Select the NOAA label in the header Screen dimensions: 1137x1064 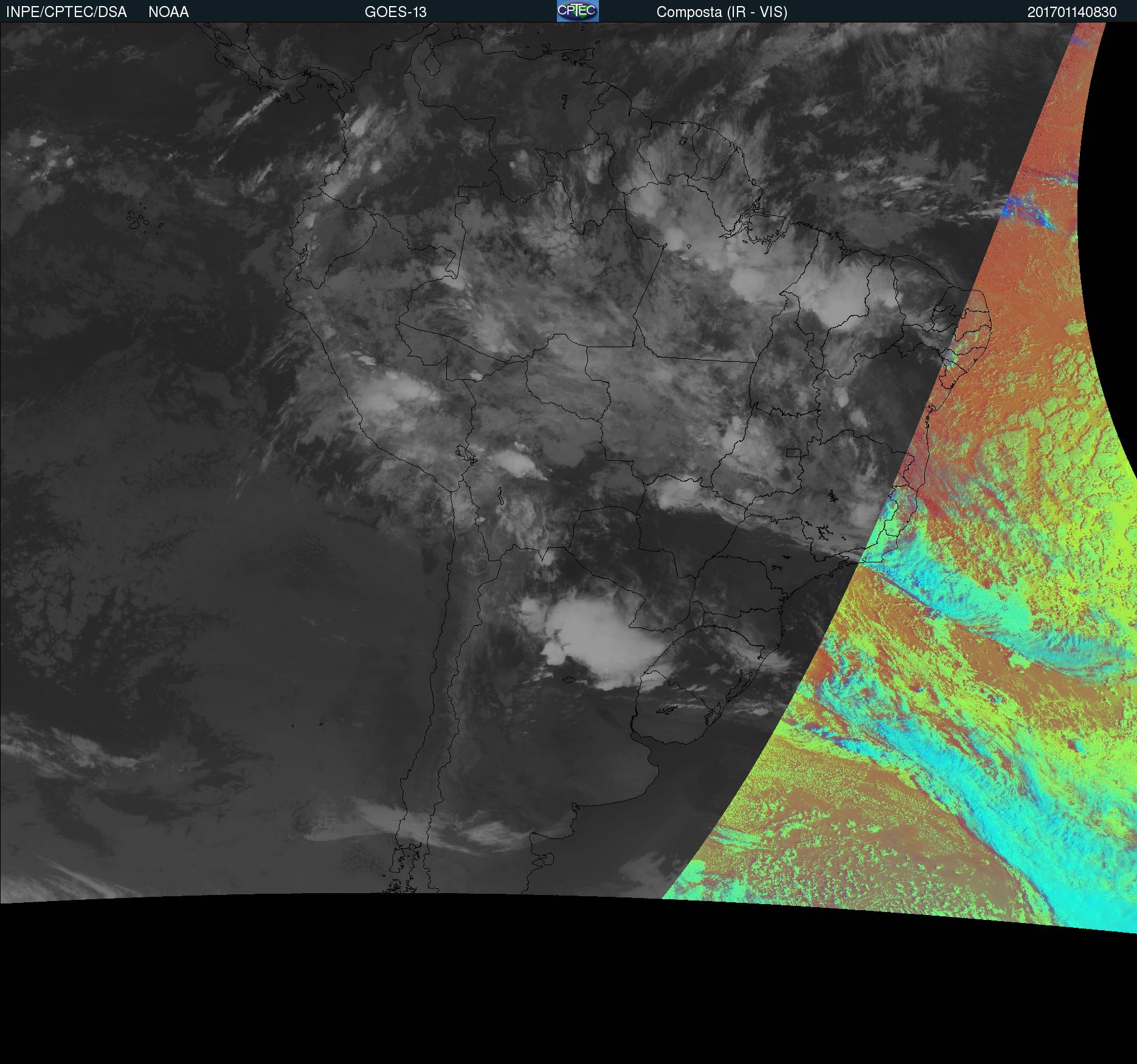coord(168,12)
